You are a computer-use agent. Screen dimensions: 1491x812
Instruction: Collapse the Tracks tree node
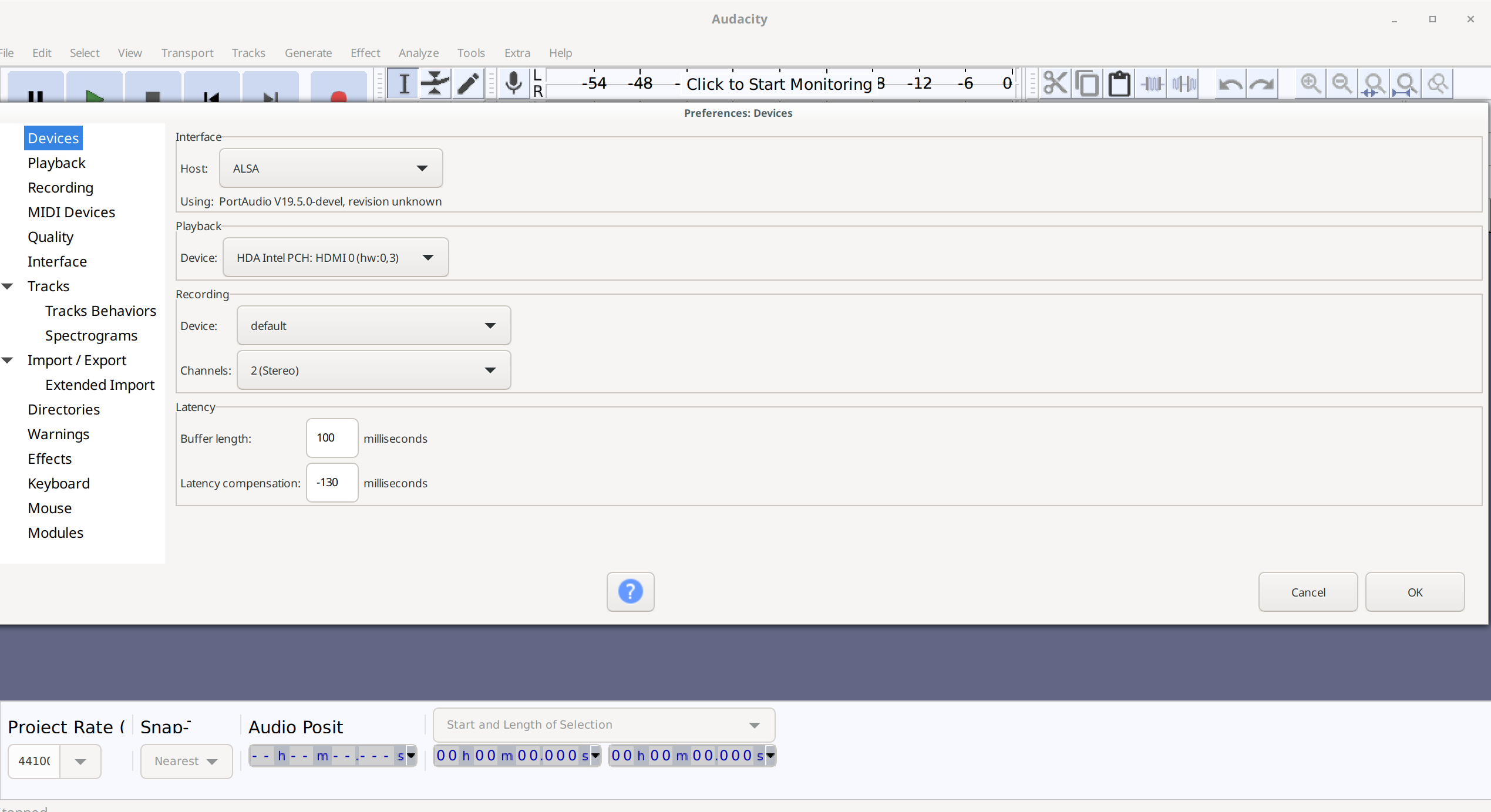[x=8, y=287]
